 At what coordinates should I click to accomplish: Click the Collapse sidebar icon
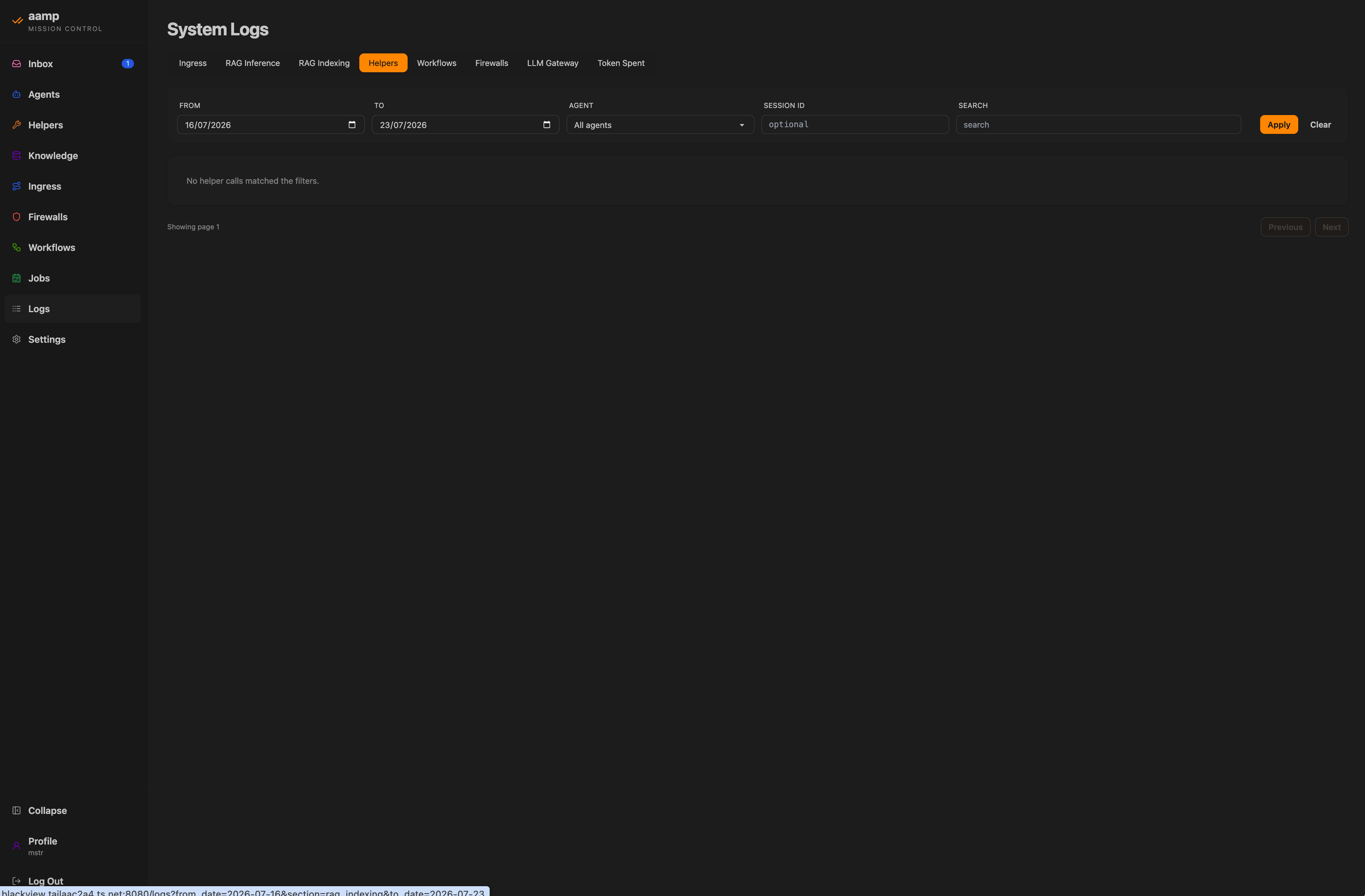16,810
